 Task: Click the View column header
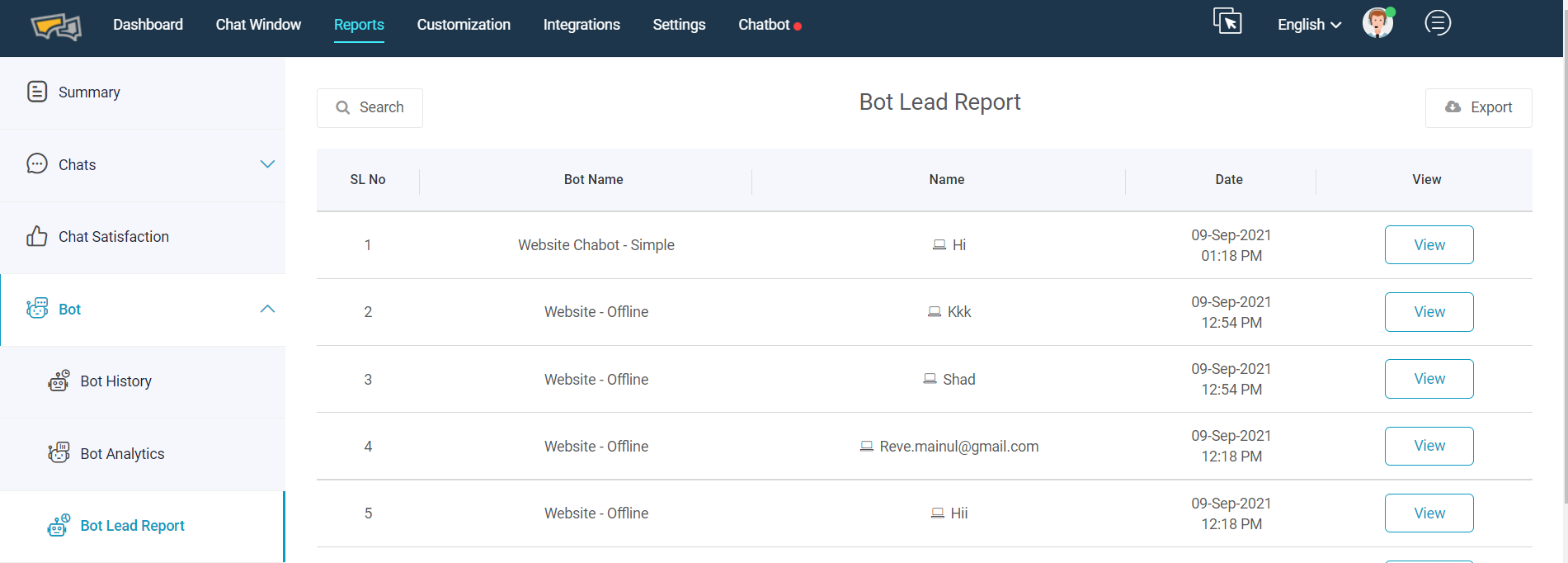pos(1427,180)
